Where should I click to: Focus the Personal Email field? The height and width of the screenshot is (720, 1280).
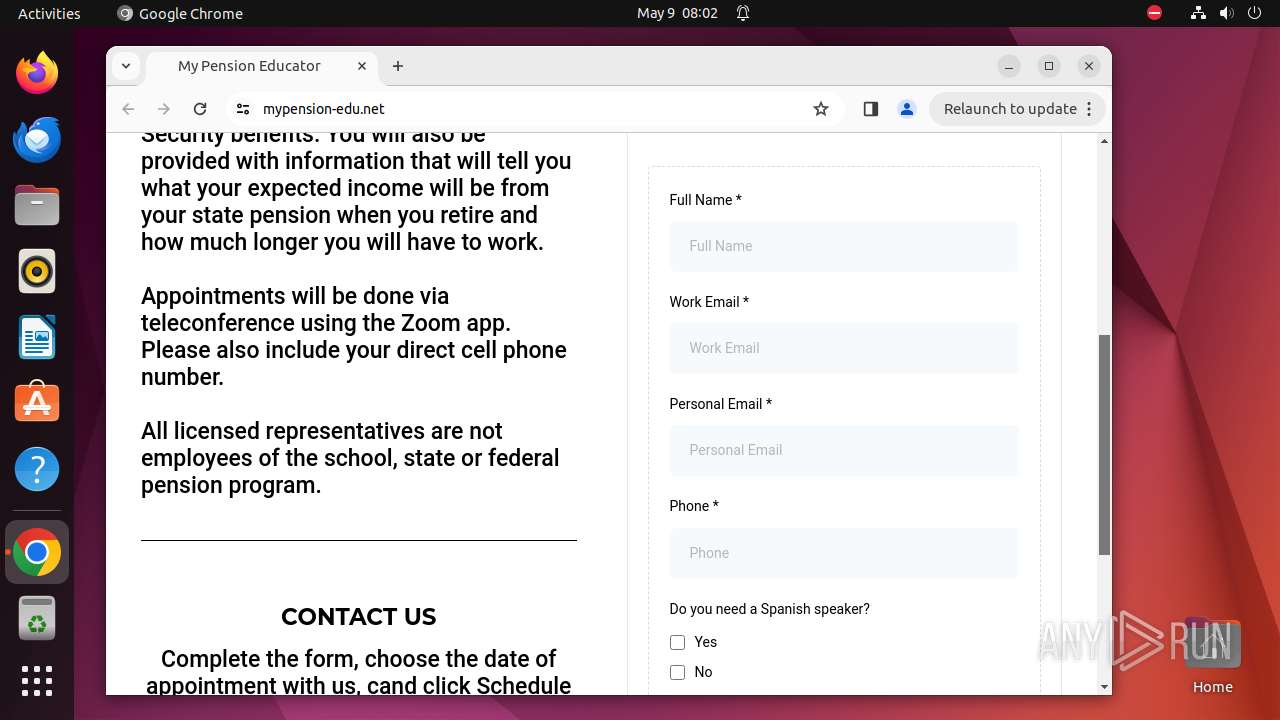[844, 450]
